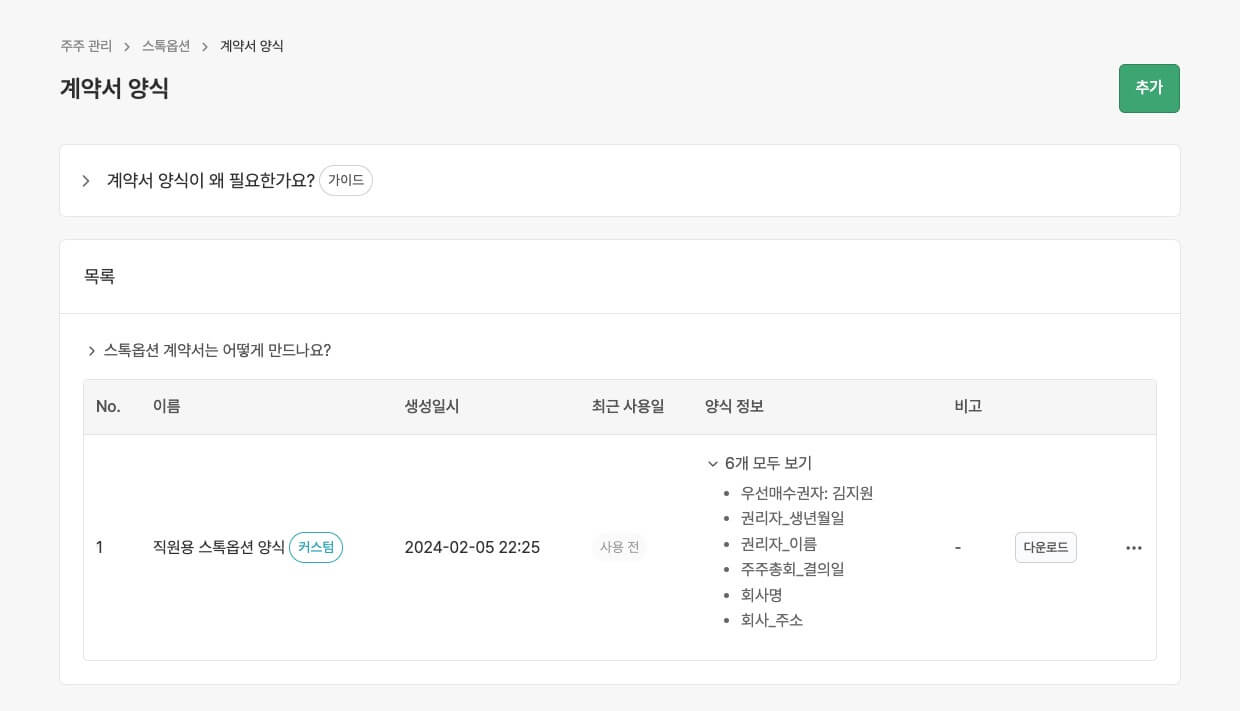The width and height of the screenshot is (1240, 711).
Task: Click the chevron beside "스톡옵션 계약서는 어떻게 만드나요?"
Action: 91,351
